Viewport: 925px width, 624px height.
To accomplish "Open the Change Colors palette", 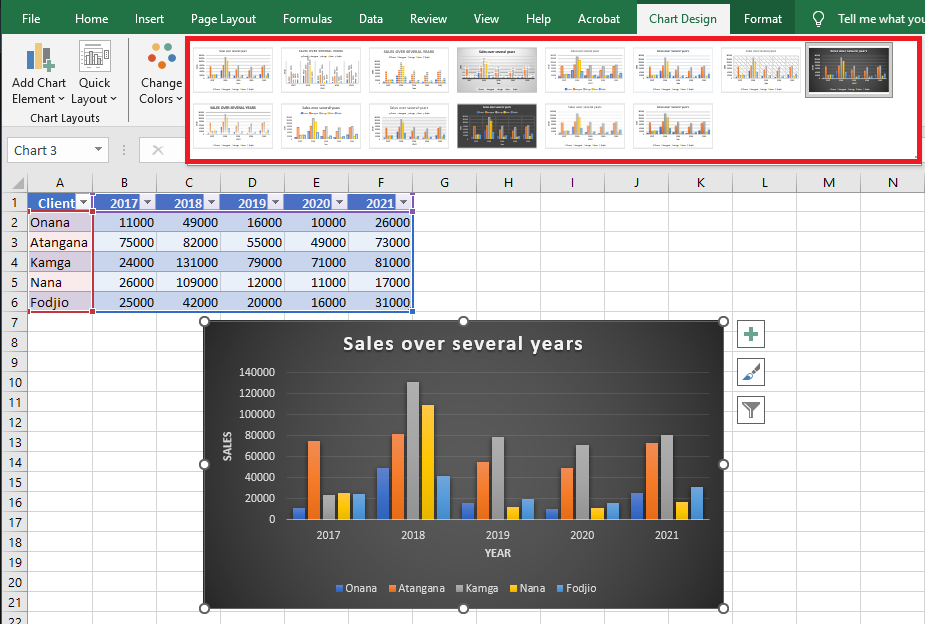I will click(161, 74).
